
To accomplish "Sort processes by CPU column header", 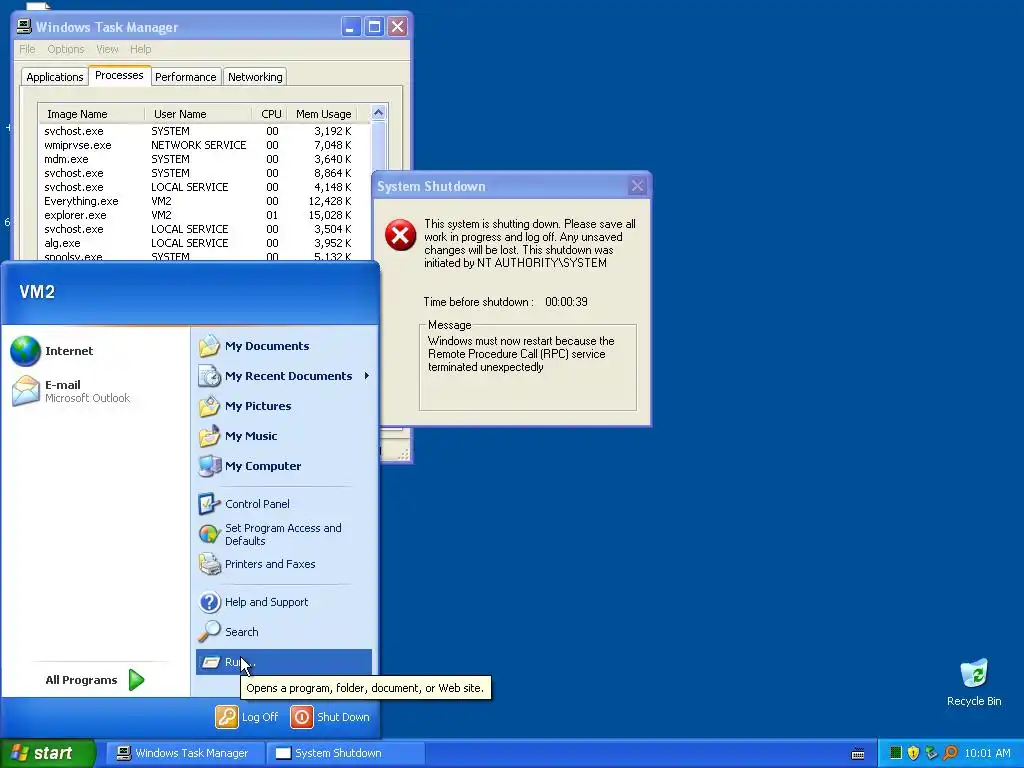I will (x=270, y=114).
